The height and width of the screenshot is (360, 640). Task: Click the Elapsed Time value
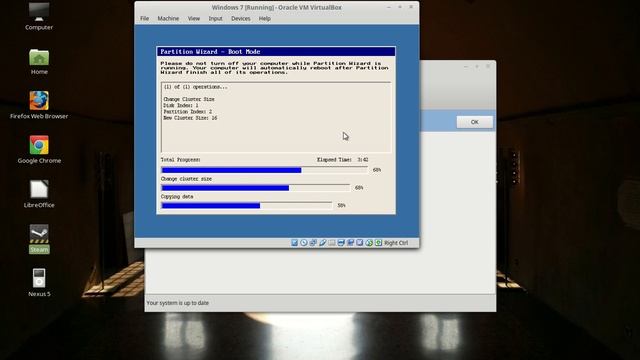coord(363,160)
